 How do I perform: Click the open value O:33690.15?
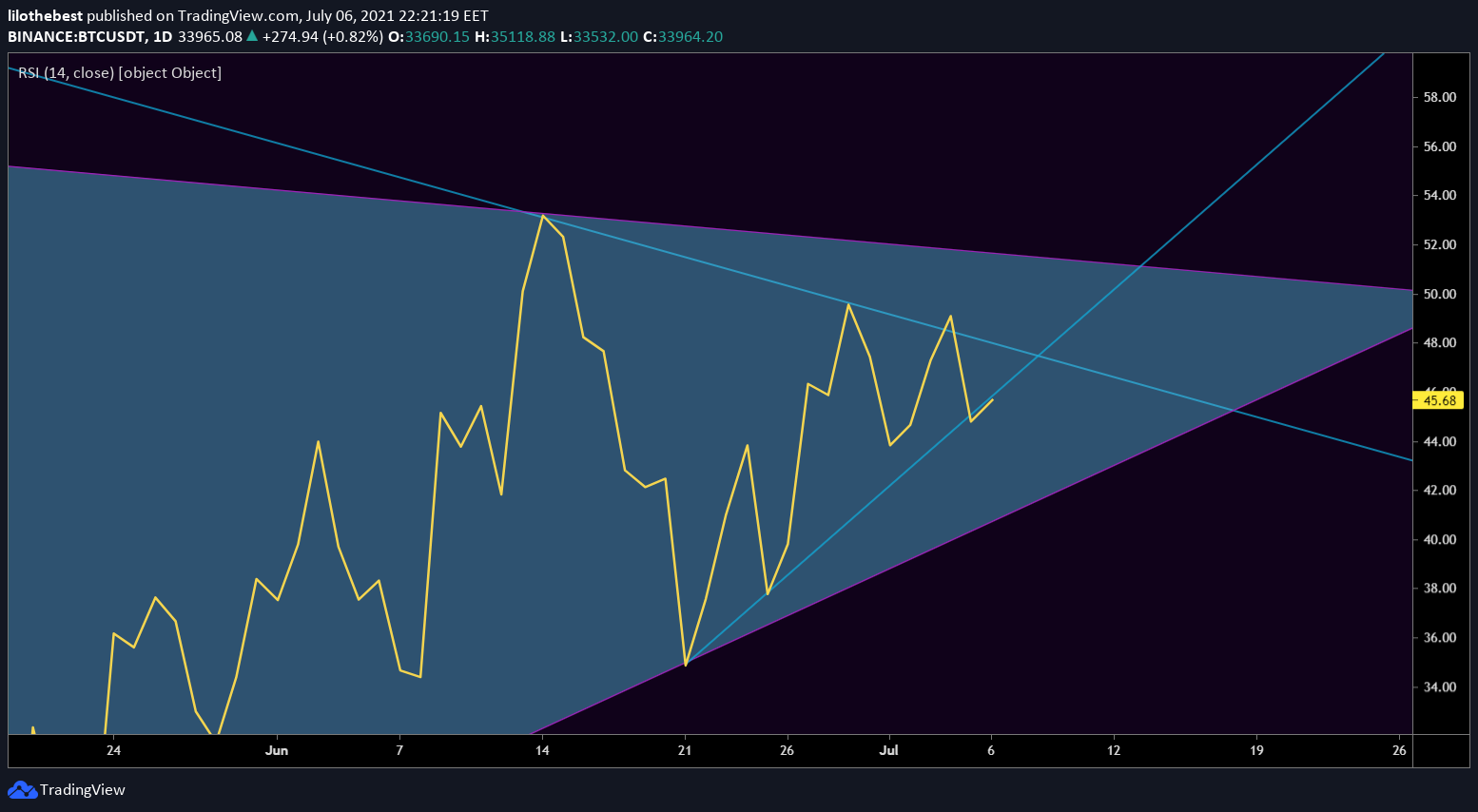pos(429,37)
